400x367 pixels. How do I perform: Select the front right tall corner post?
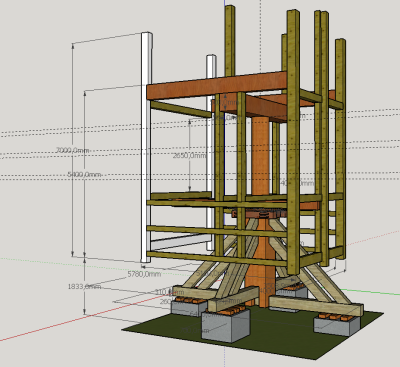pyautogui.click(x=293, y=142)
